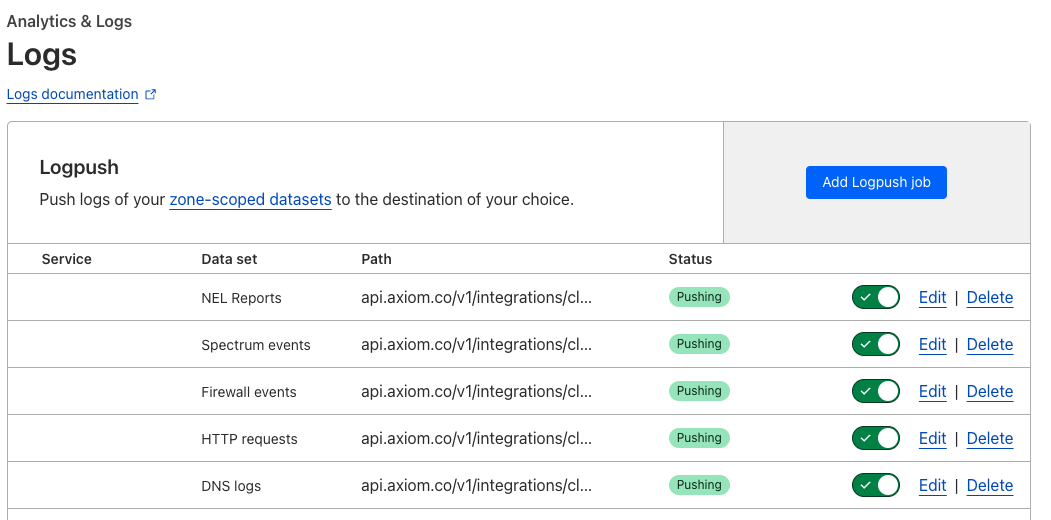The width and height of the screenshot is (1051, 520).
Task: Click the external link icon beside Logs documentation
Action: click(x=151, y=95)
